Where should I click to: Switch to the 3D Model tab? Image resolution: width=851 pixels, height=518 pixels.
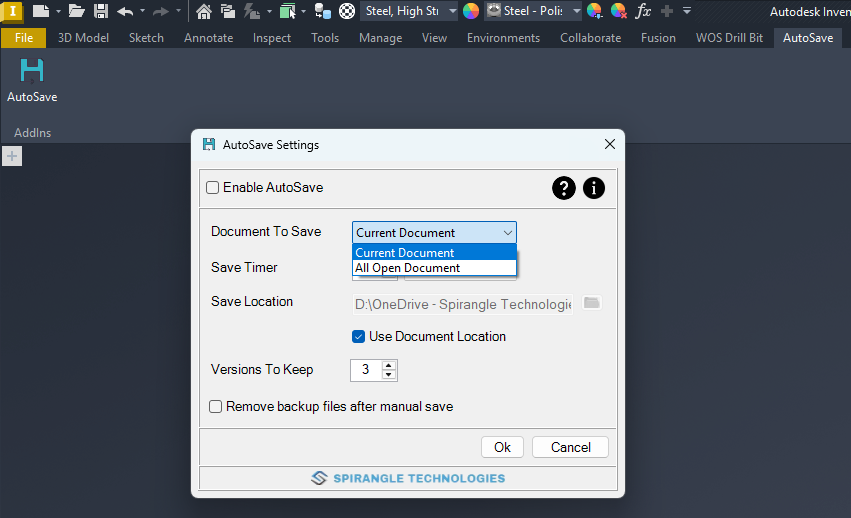coord(83,38)
